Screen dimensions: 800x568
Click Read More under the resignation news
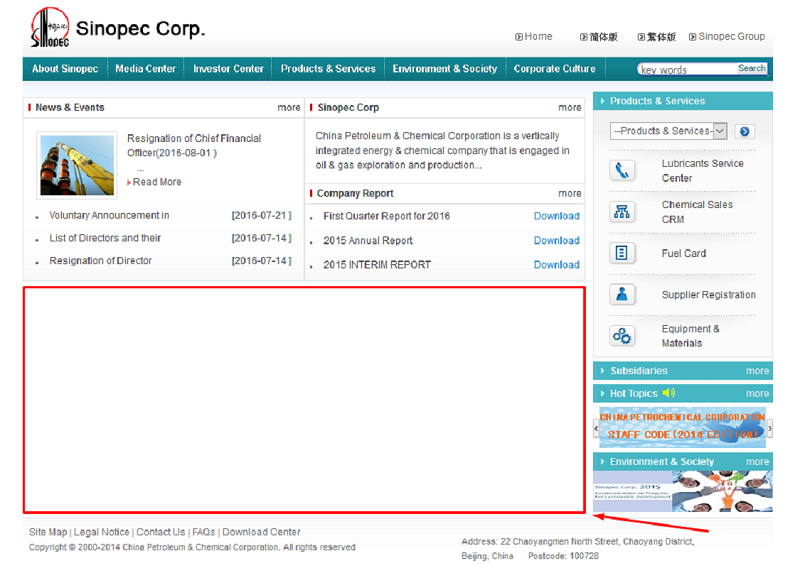tap(157, 182)
